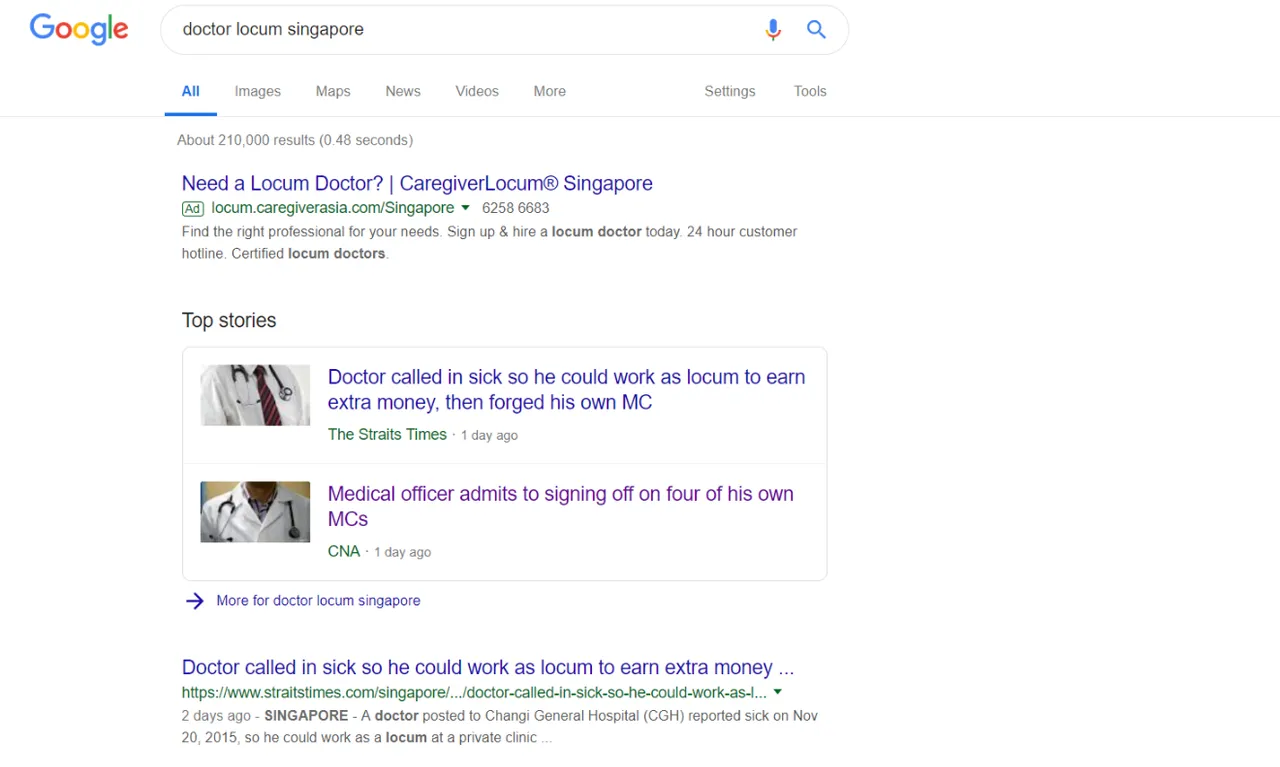This screenshot has height=767, width=1280.
Task: Open the More search options menu
Action: pos(549,91)
